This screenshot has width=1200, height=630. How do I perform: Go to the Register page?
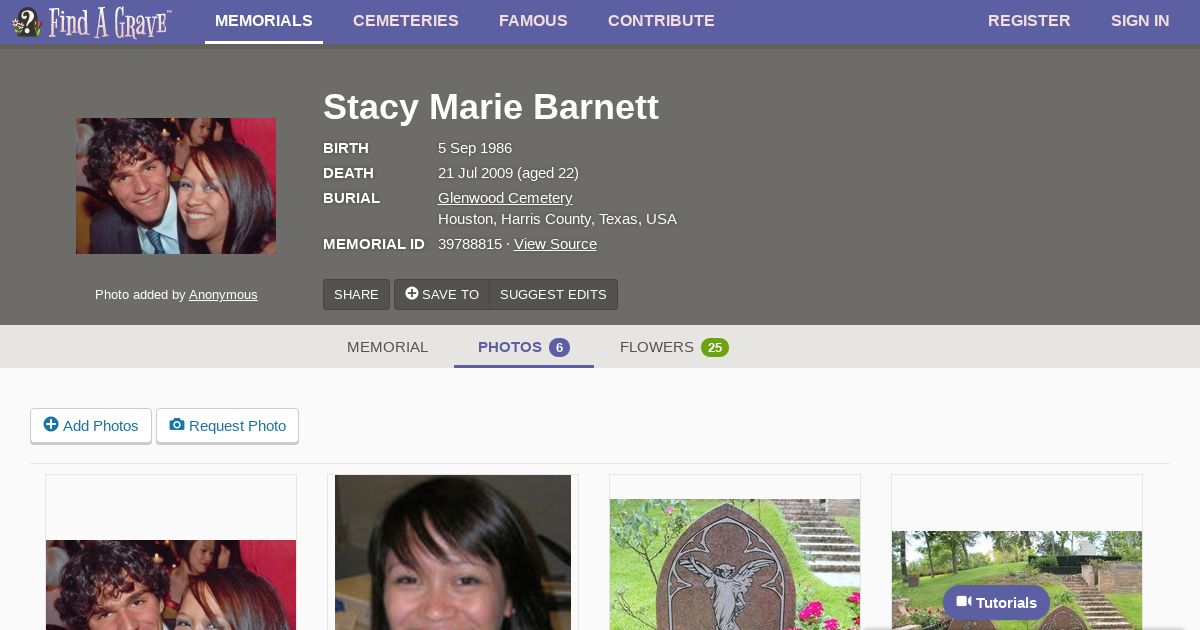(1029, 21)
